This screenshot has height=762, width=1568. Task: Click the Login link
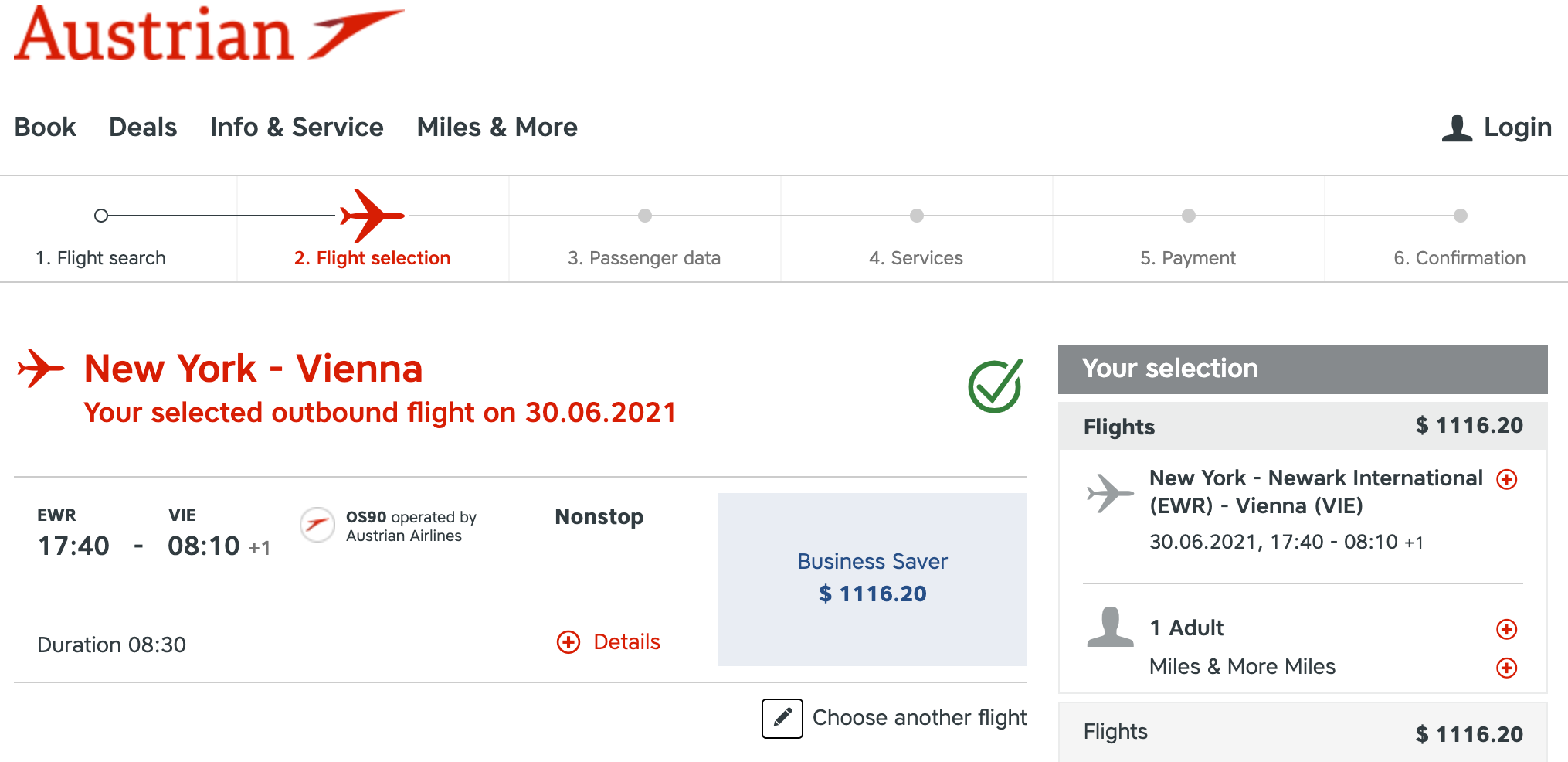[x=1517, y=128]
